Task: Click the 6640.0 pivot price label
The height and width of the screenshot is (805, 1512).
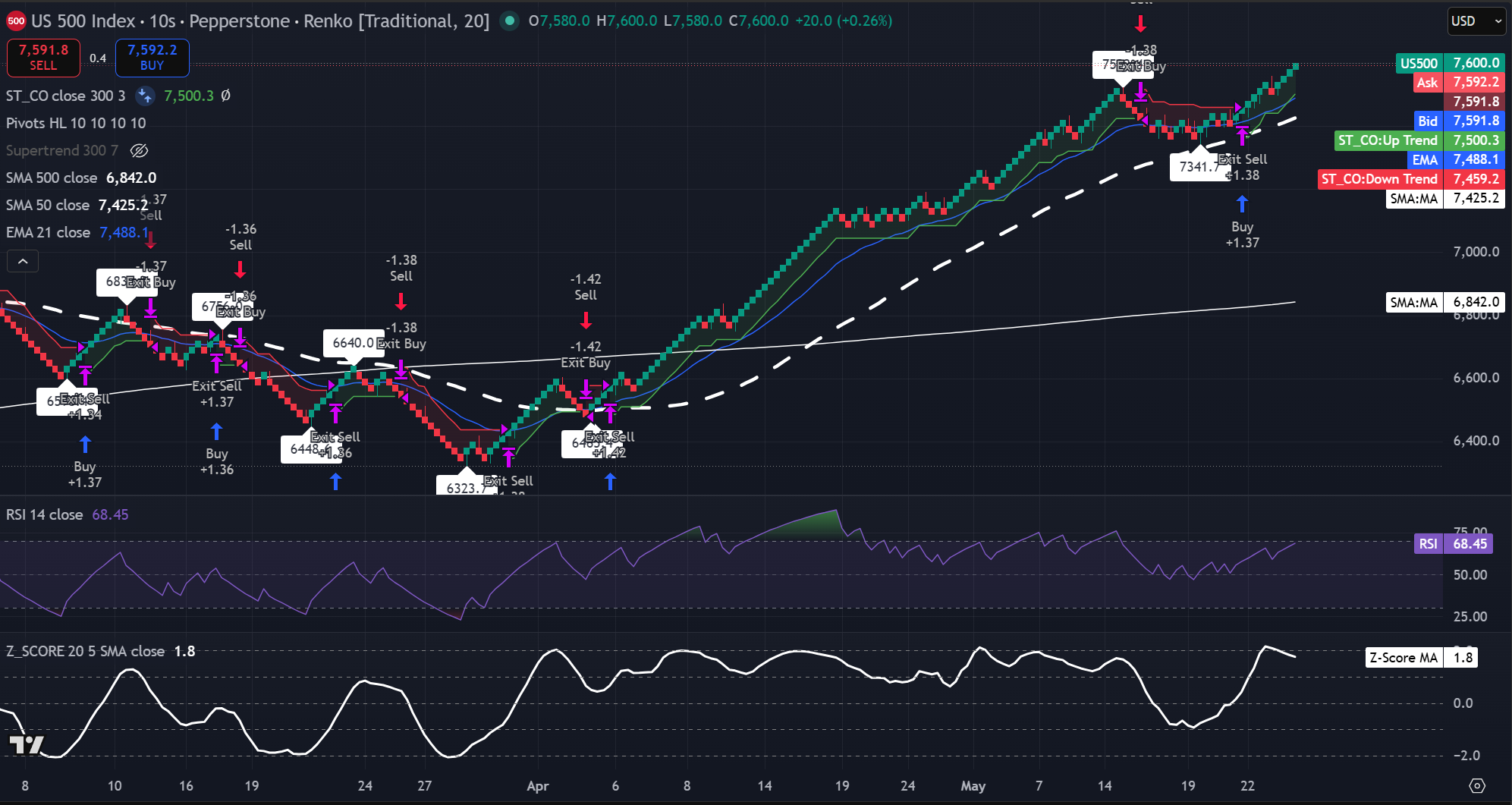Action: pos(352,343)
